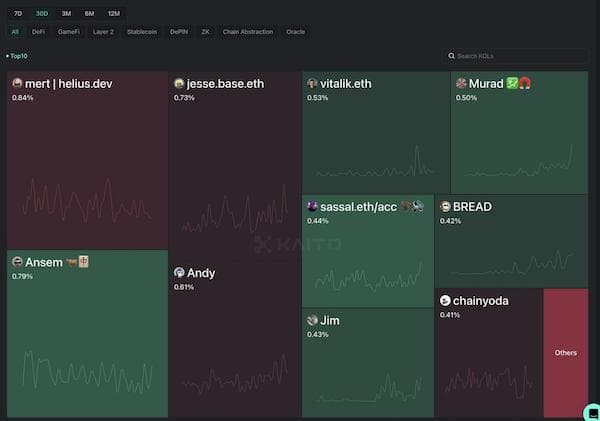Filter by Chain Abstraction category

coord(248,32)
